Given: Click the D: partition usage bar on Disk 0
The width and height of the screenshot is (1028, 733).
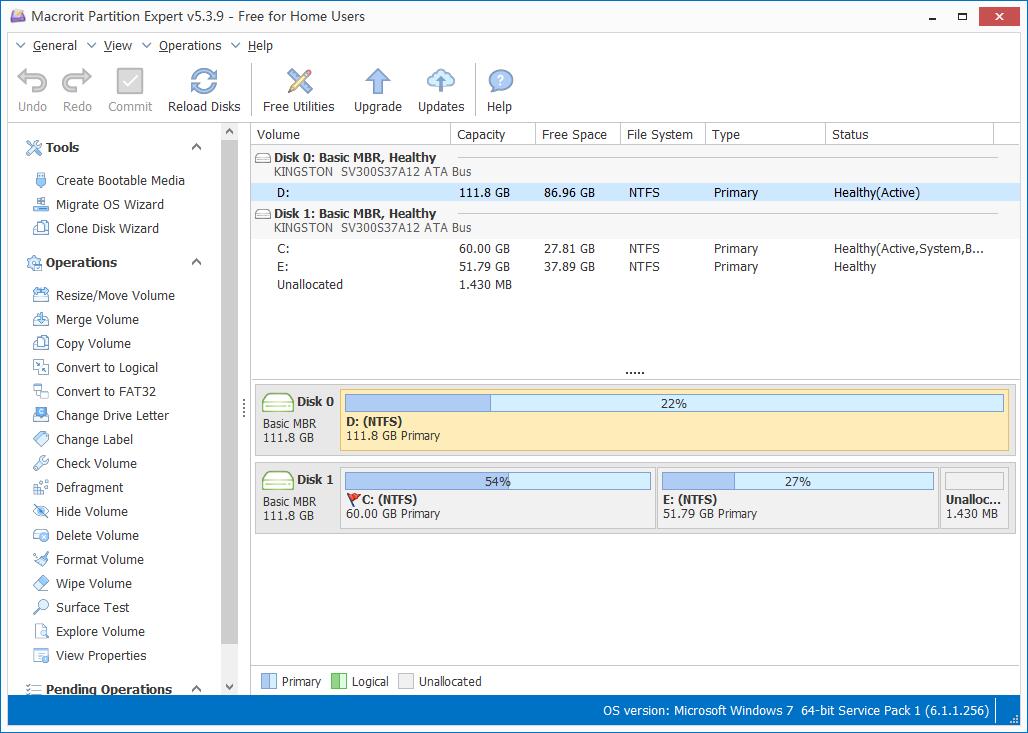Looking at the screenshot, I should point(674,403).
